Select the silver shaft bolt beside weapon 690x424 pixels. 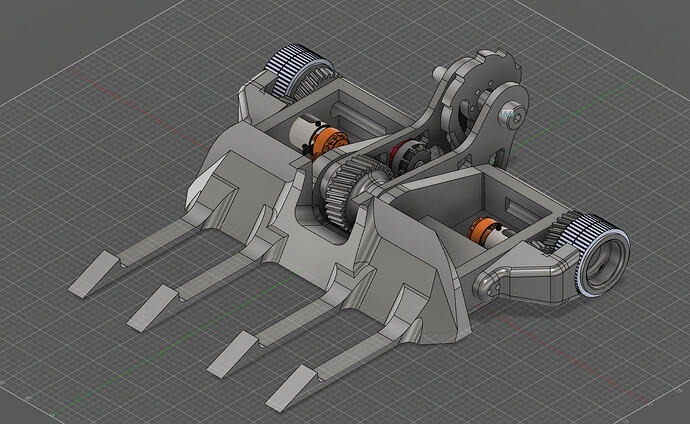click(x=515, y=117)
